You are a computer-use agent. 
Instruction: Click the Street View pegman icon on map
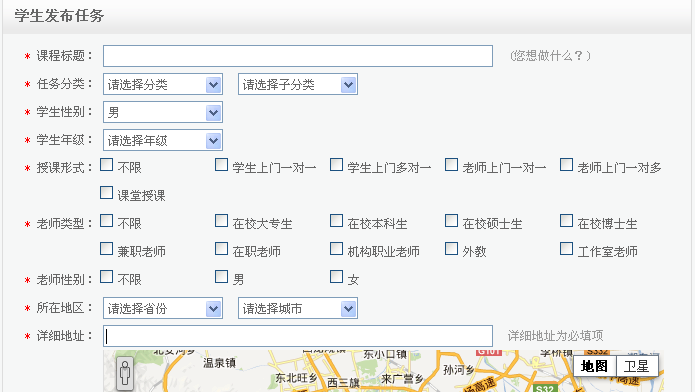125,374
